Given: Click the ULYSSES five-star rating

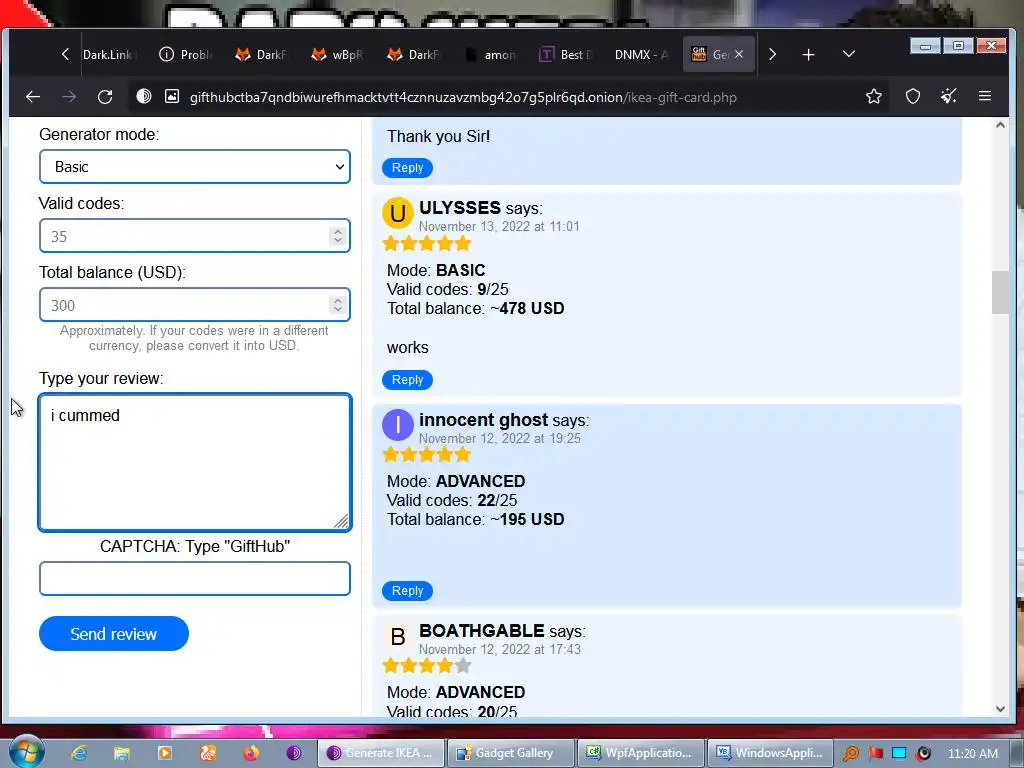Looking at the screenshot, I should coord(427,244).
